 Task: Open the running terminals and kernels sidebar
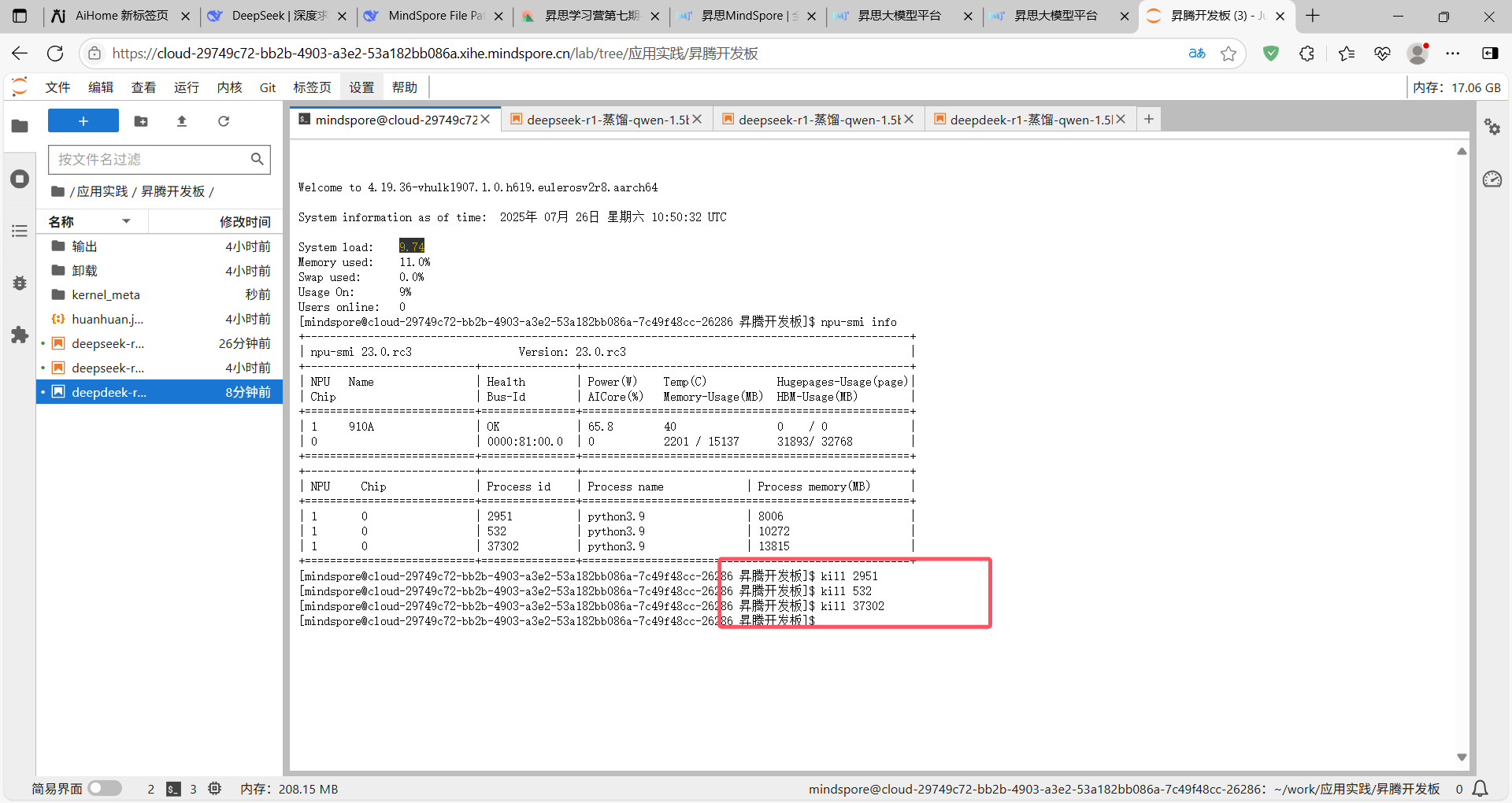(x=20, y=179)
